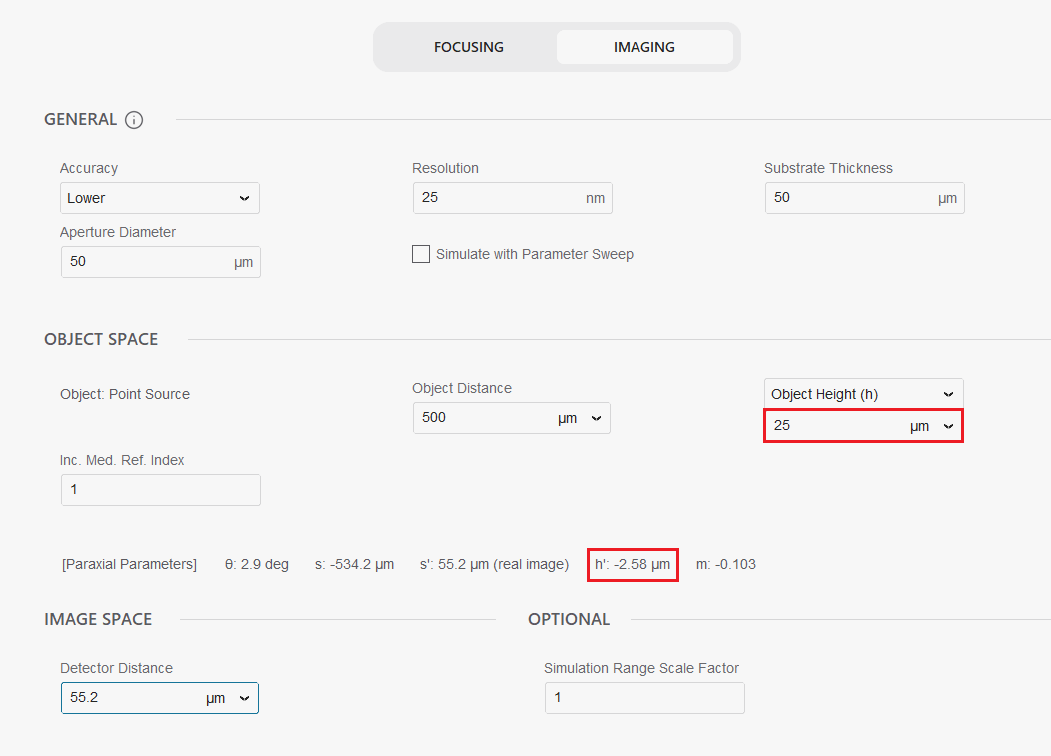Click the Object Distance value field
This screenshot has height=756, width=1051.
point(482,418)
